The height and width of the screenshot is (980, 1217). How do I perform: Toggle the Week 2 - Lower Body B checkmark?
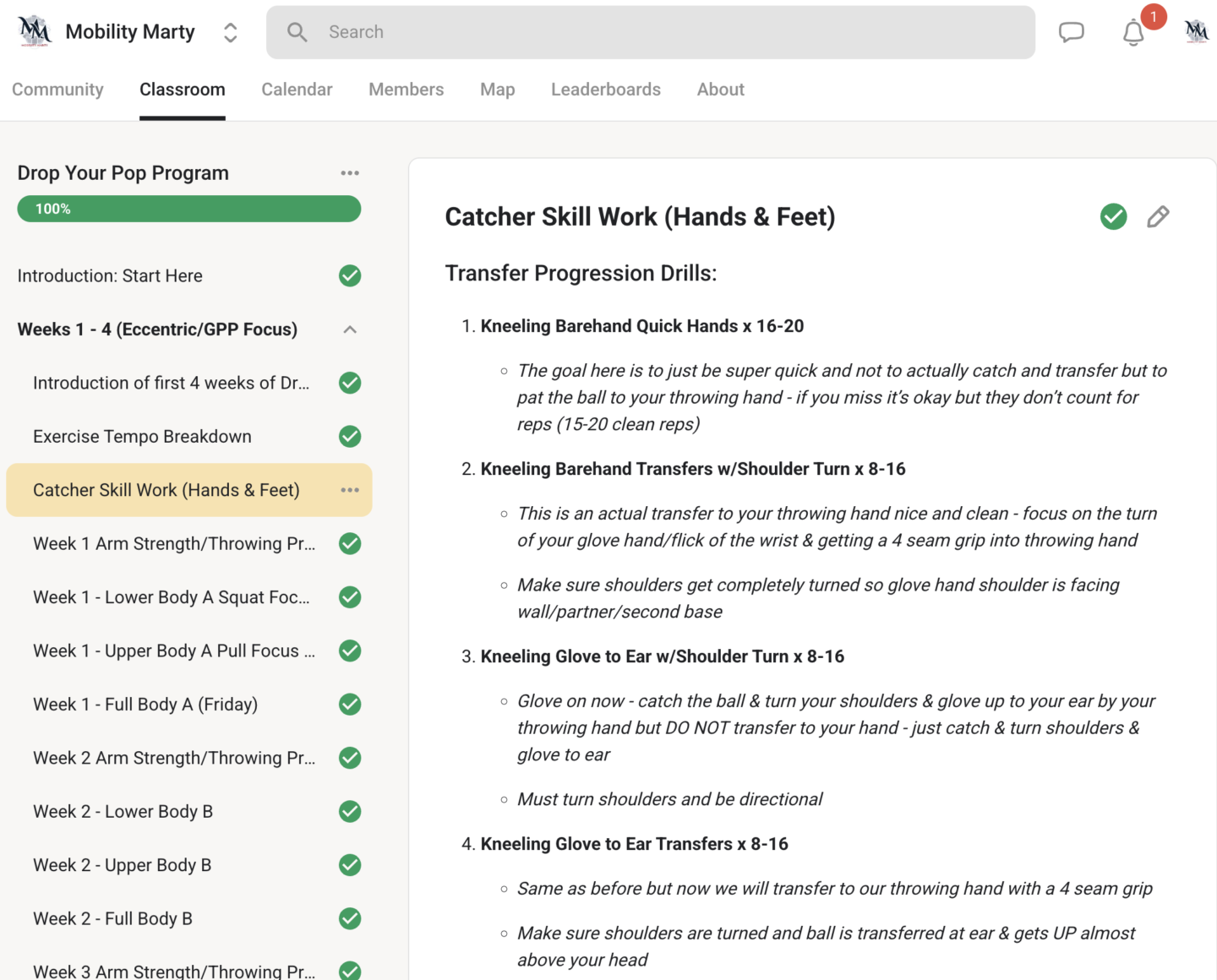point(350,812)
